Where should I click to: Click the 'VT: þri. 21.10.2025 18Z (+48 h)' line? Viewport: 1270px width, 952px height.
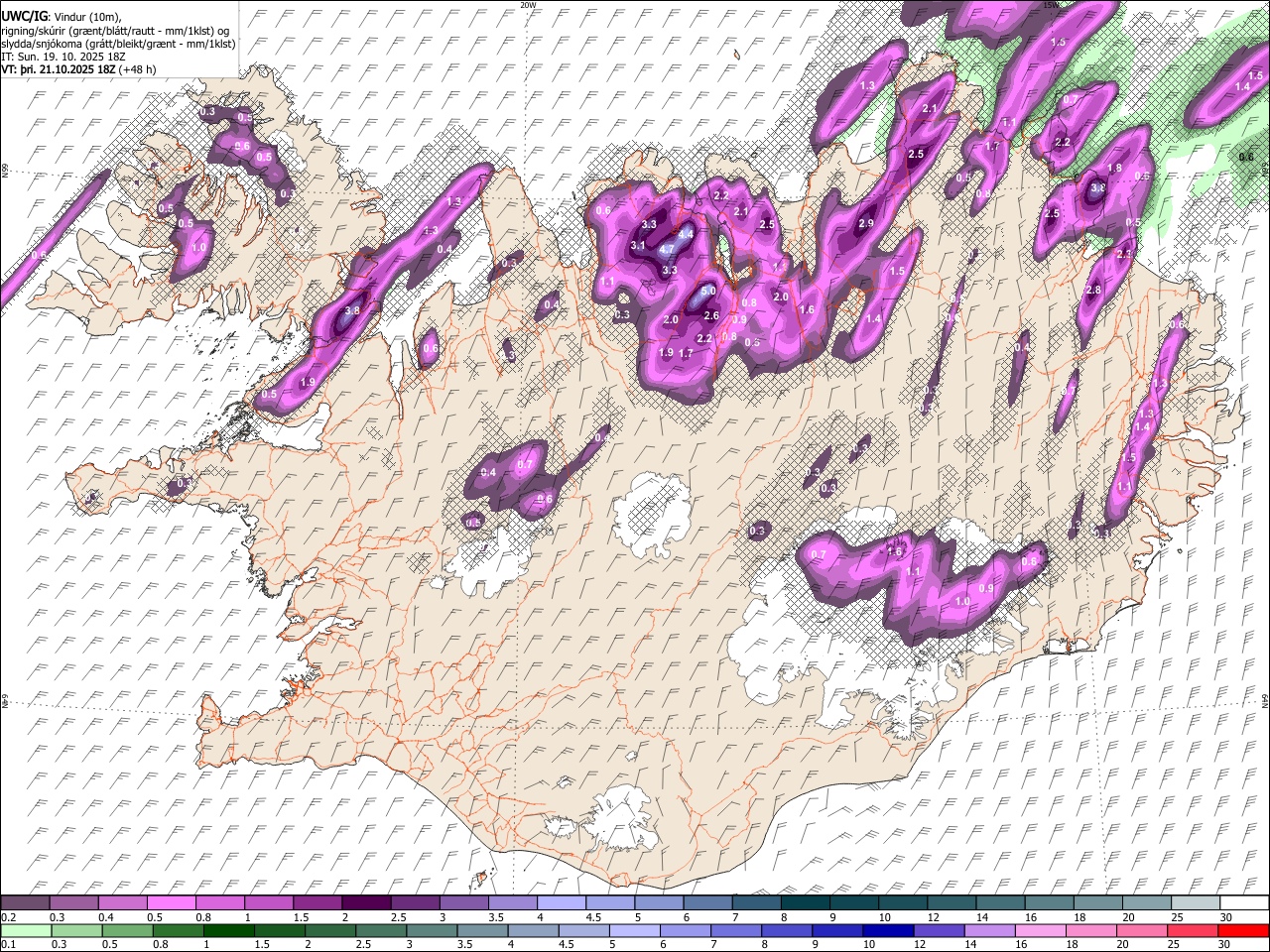coord(78,70)
